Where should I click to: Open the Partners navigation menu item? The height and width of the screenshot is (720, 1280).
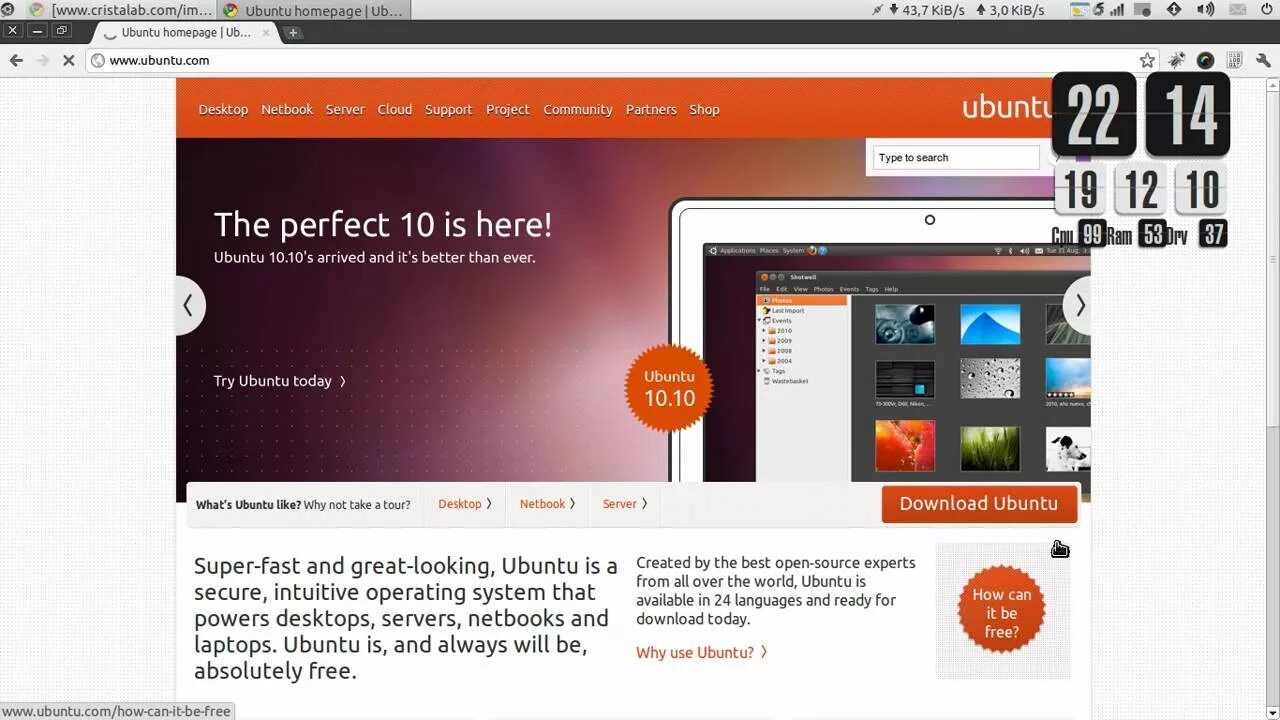[651, 109]
